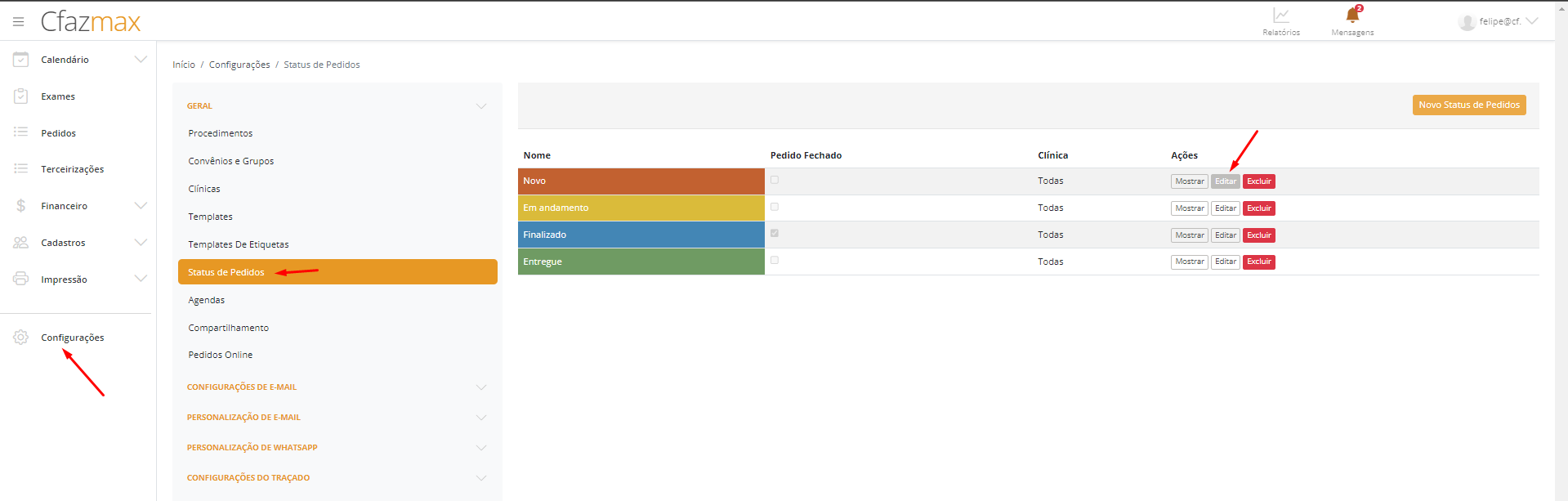
Task: Click Mostrar for Entregue status
Action: (x=1190, y=262)
